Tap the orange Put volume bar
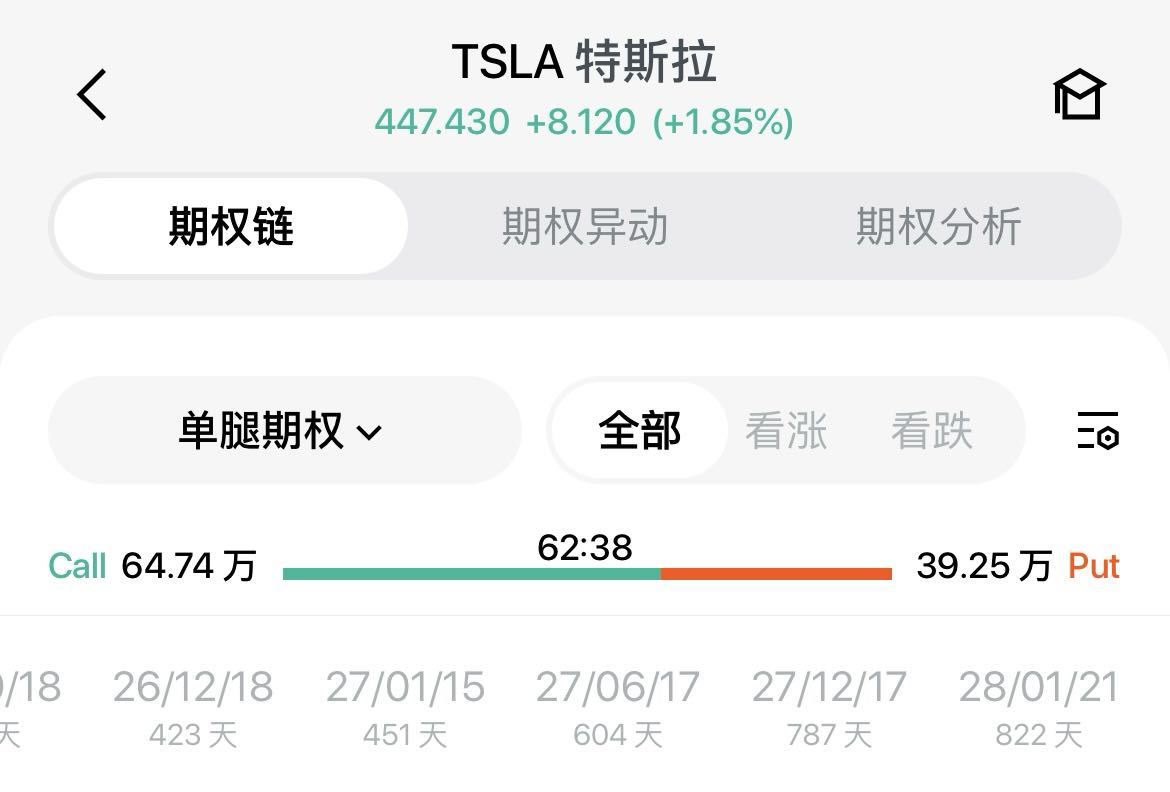The width and height of the screenshot is (1170, 792). (776, 574)
